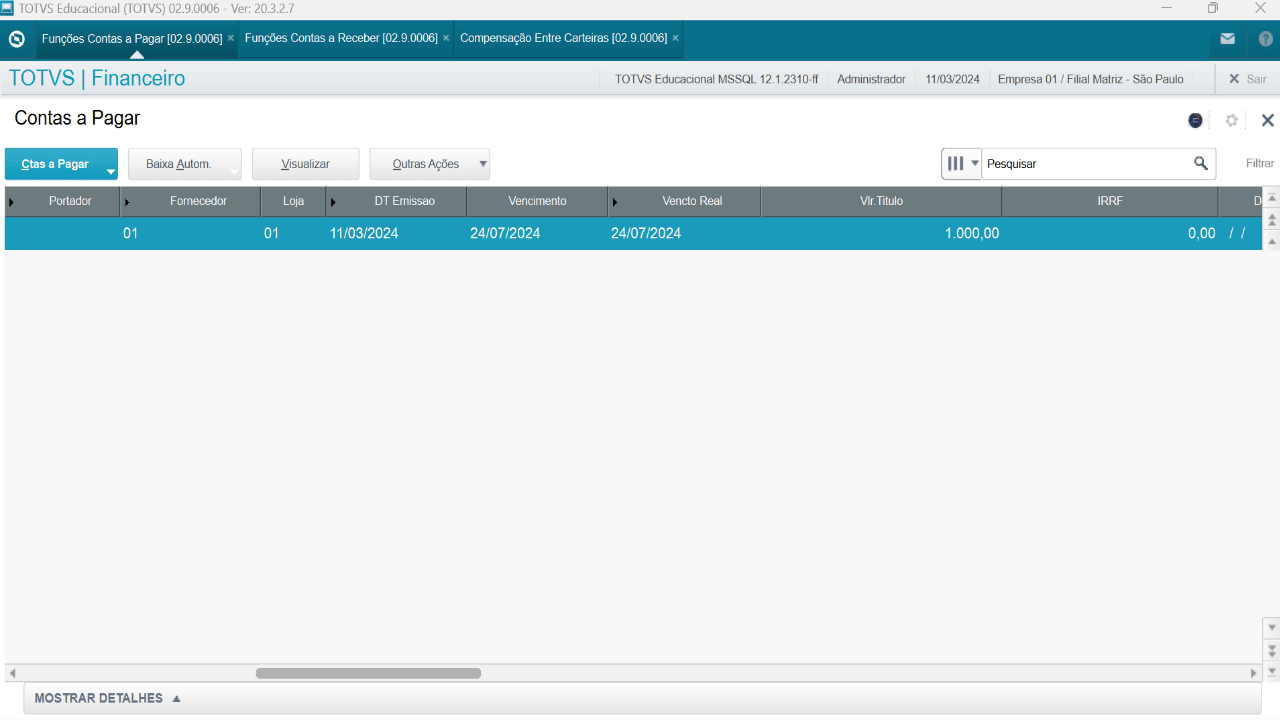The height and width of the screenshot is (720, 1280).
Task: Click the page-up double arrow in grid scrollbar
Action: pos(1272,219)
